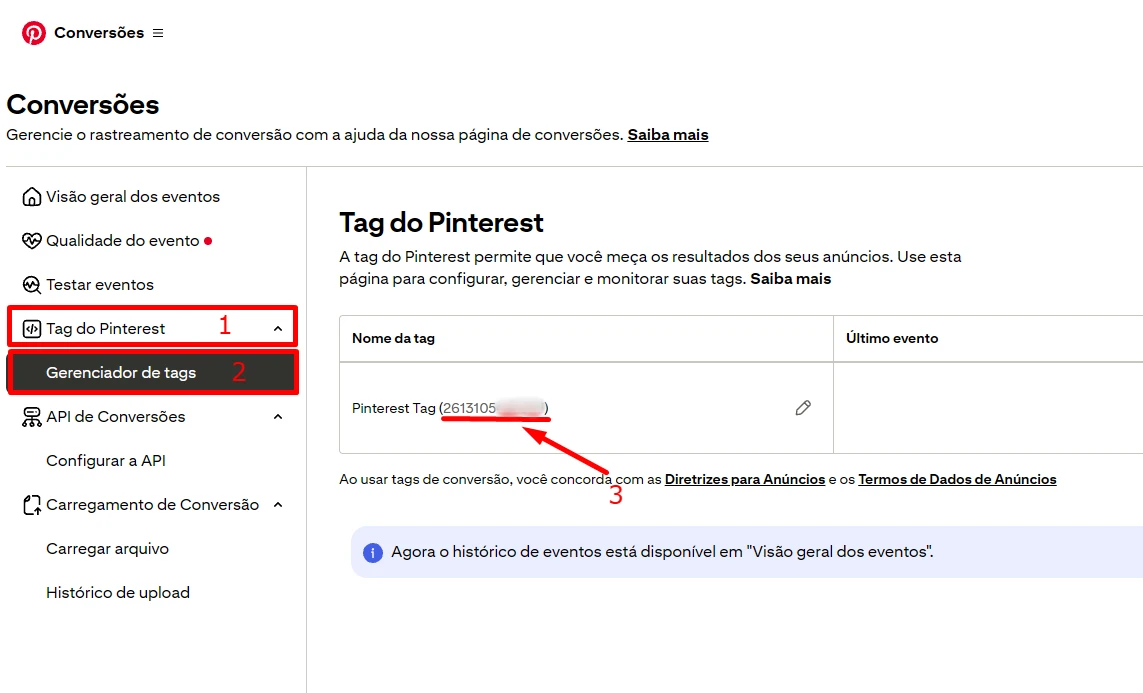Screen dimensions: 1143x693
Task: Open Diretrizes para Anúncios link
Action: (745, 479)
